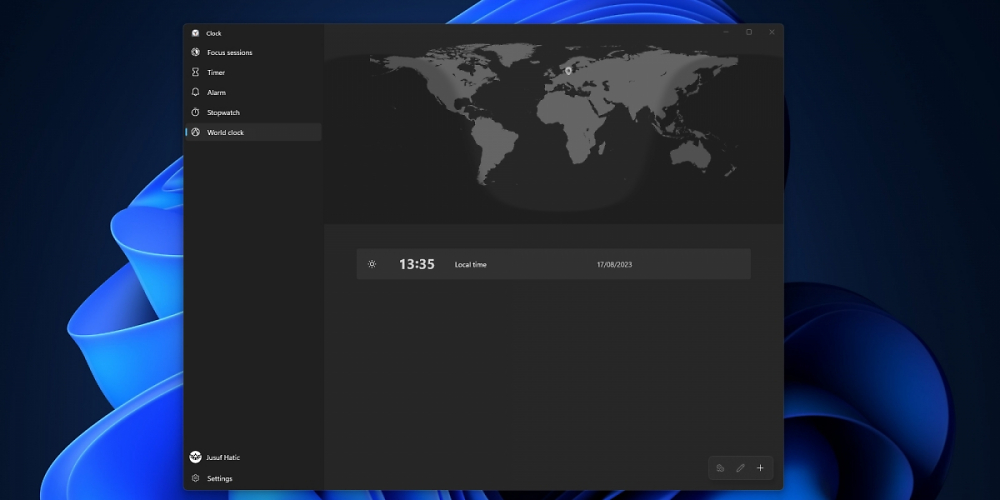Click the 13:35 local time value
Screen dimensions: 1000x500
click(416, 264)
